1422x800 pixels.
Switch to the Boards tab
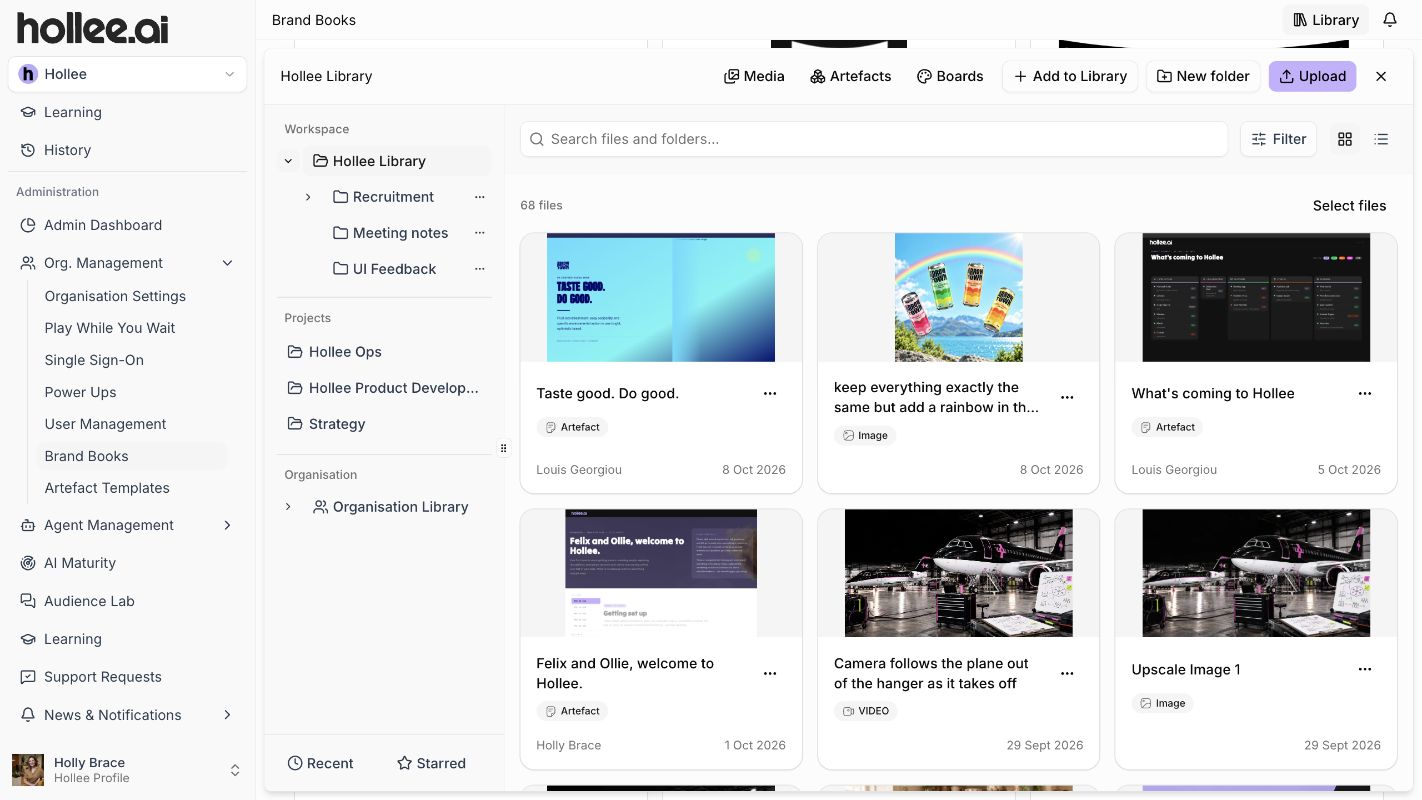point(950,76)
